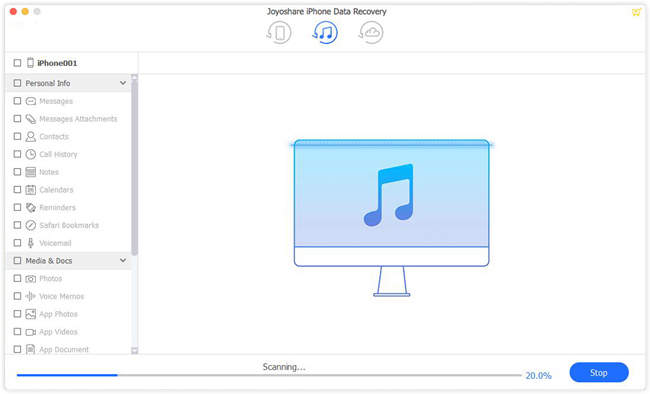Image resolution: width=650 pixels, height=394 pixels.
Task: Click the App Document page icon
Action: pos(31,350)
